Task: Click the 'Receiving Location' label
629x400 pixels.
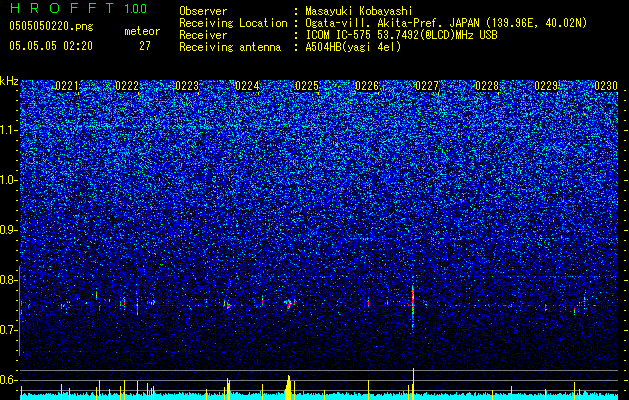Action: pyautogui.click(x=233, y=23)
